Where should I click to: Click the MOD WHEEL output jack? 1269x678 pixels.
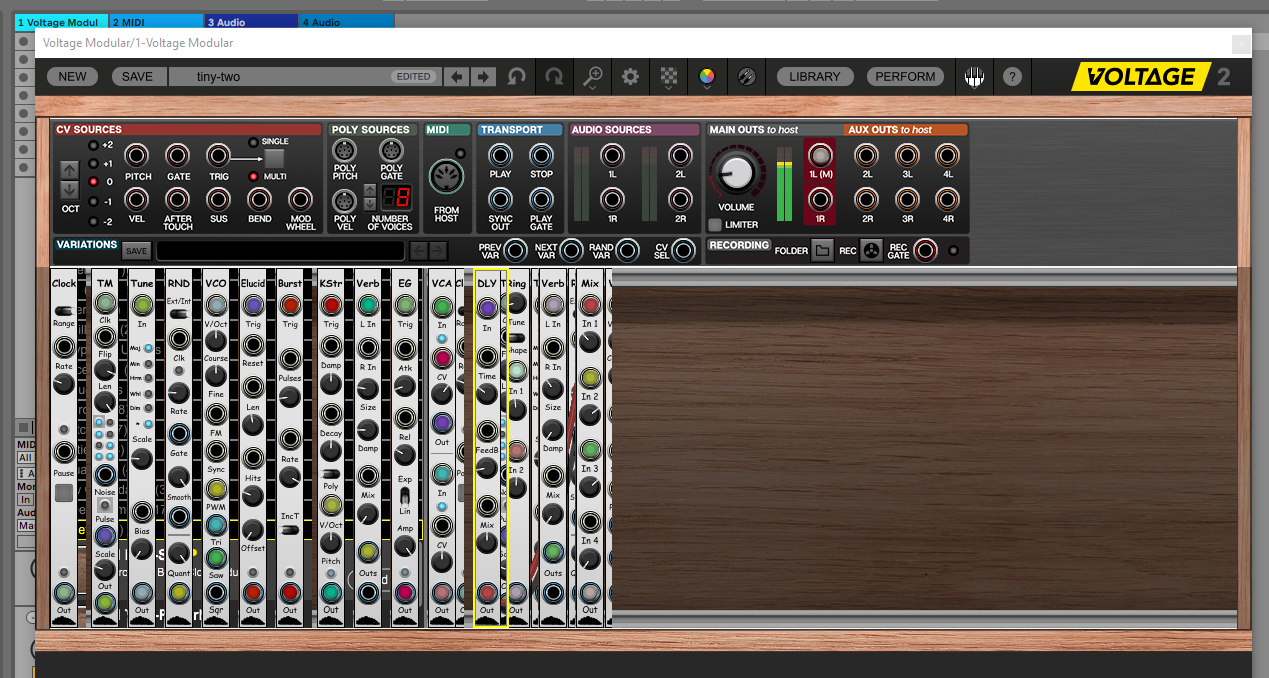pos(300,198)
